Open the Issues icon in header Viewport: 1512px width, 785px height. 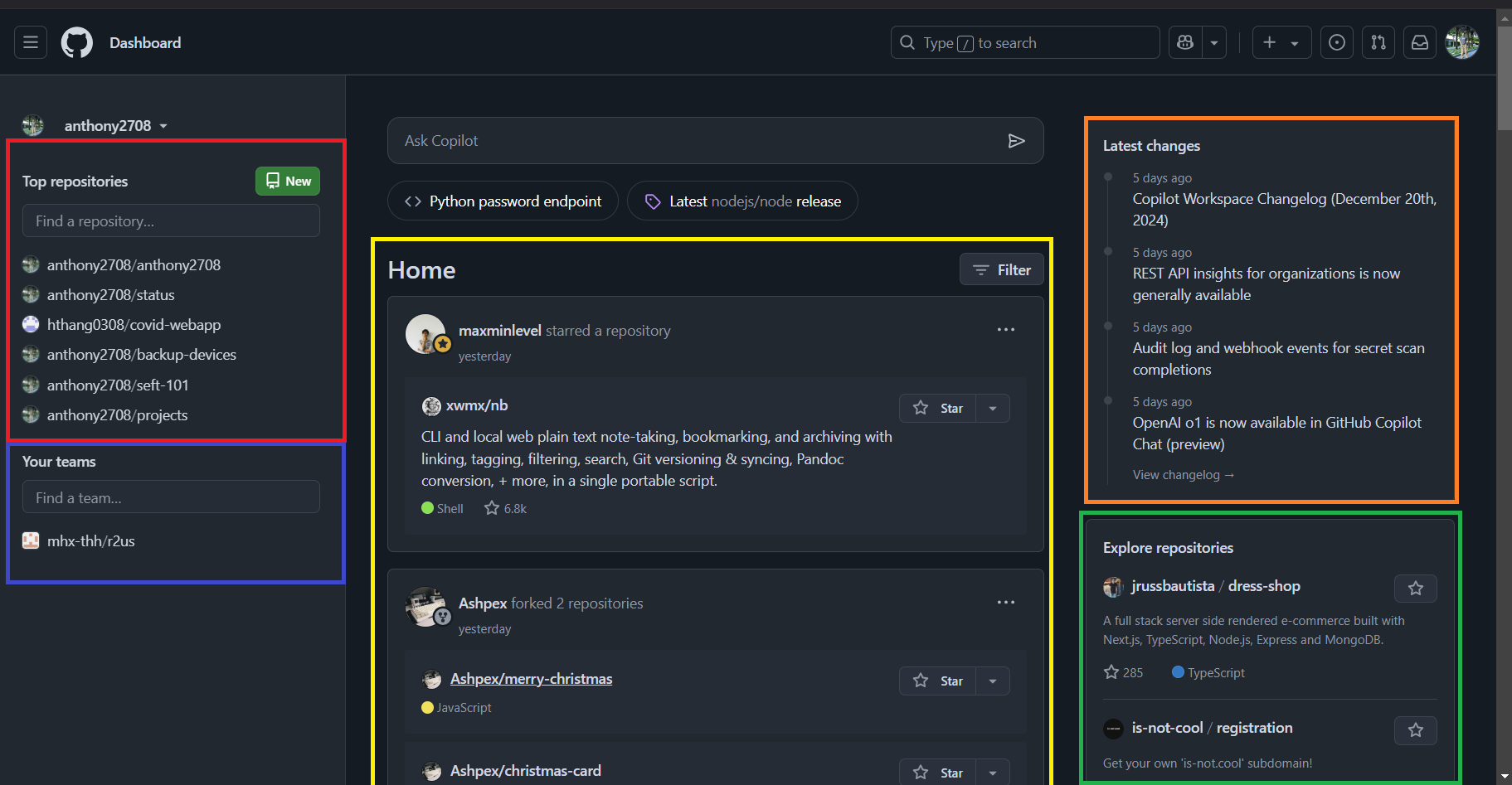[x=1337, y=42]
